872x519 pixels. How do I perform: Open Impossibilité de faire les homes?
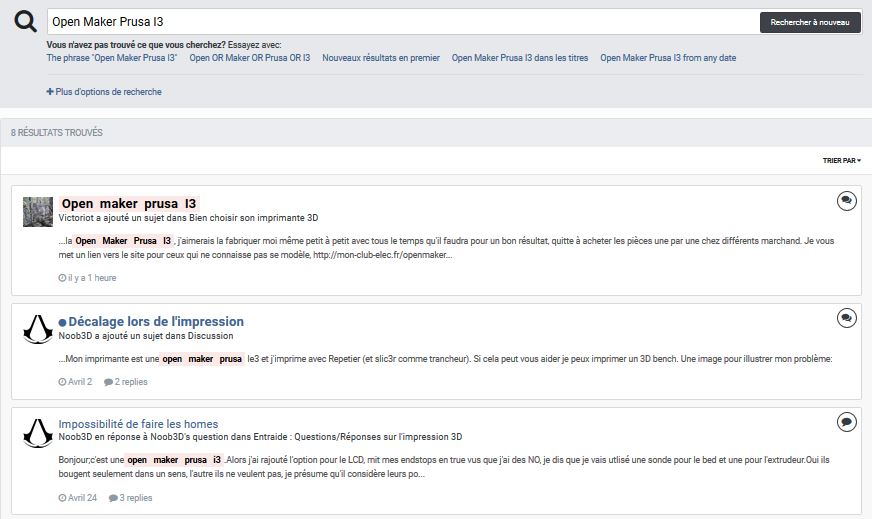coord(138,424)
